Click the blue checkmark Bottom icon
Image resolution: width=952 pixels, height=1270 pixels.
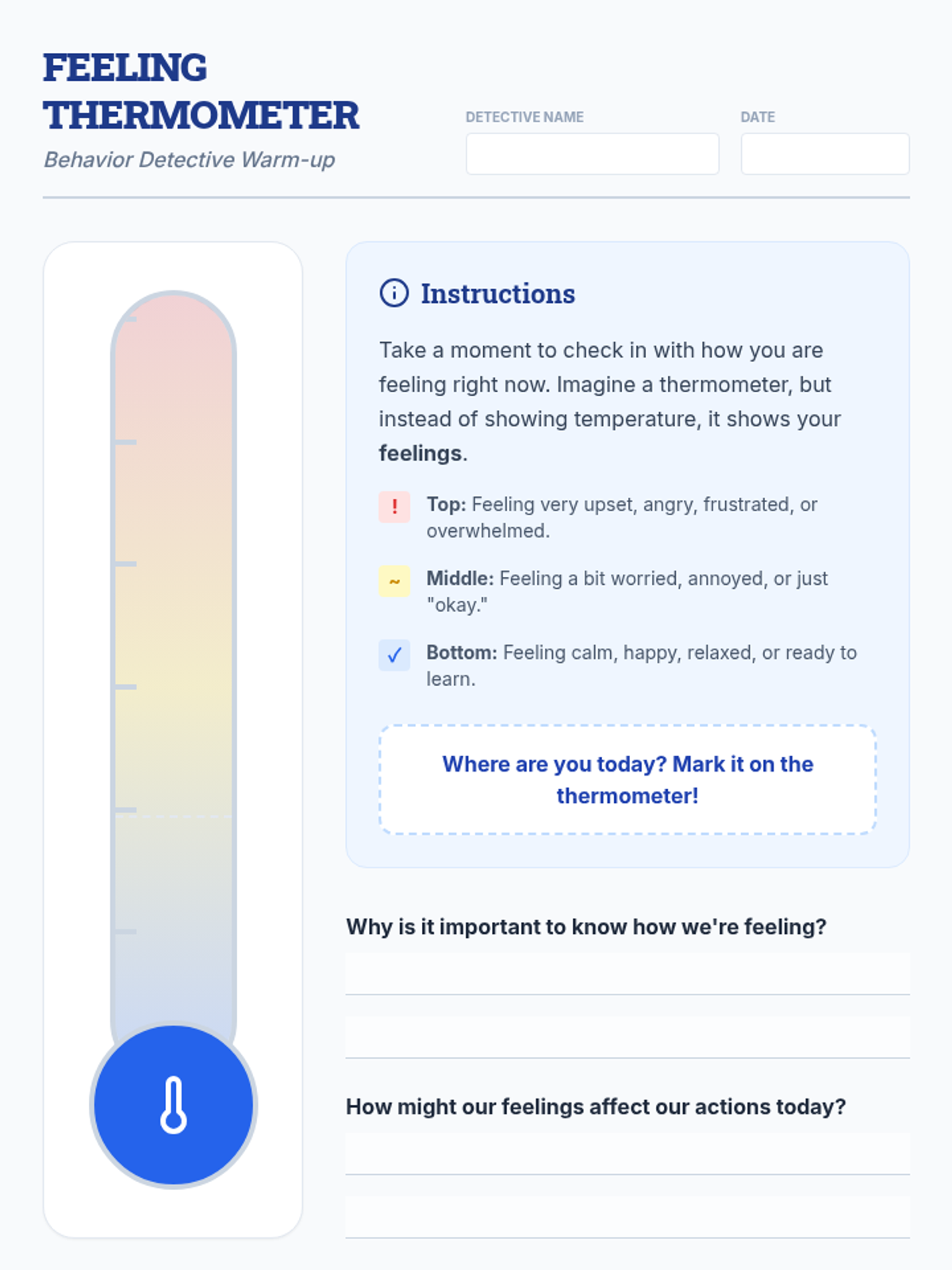[x=394, y=655]
